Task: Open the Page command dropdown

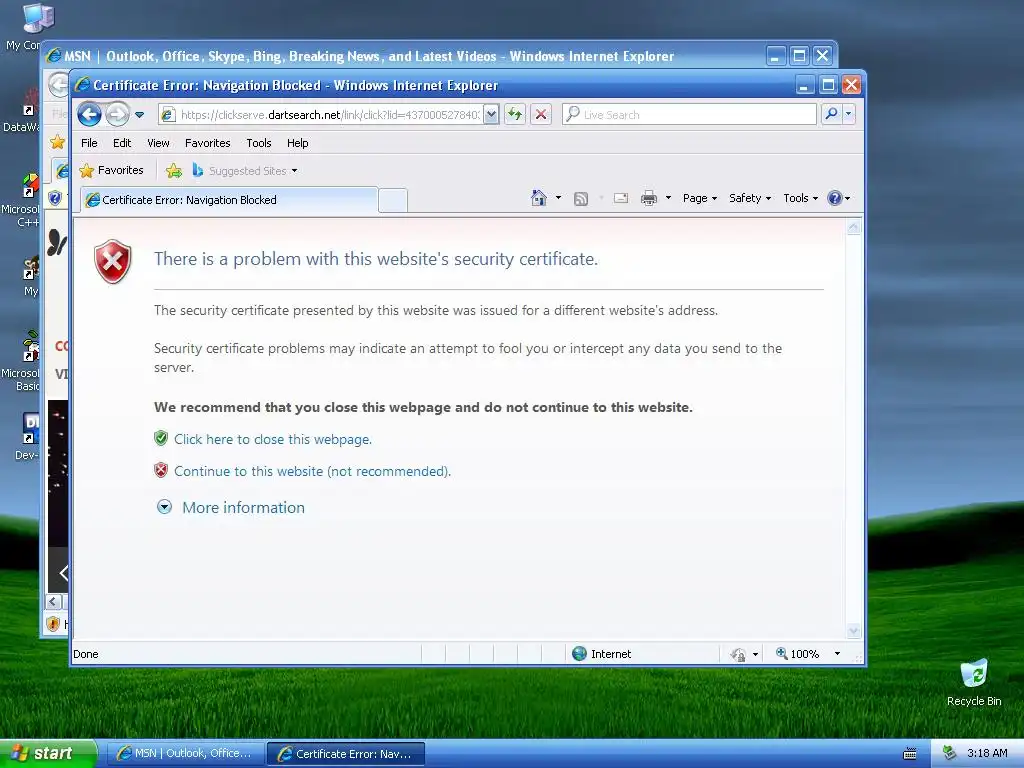Action: (700, 198)
